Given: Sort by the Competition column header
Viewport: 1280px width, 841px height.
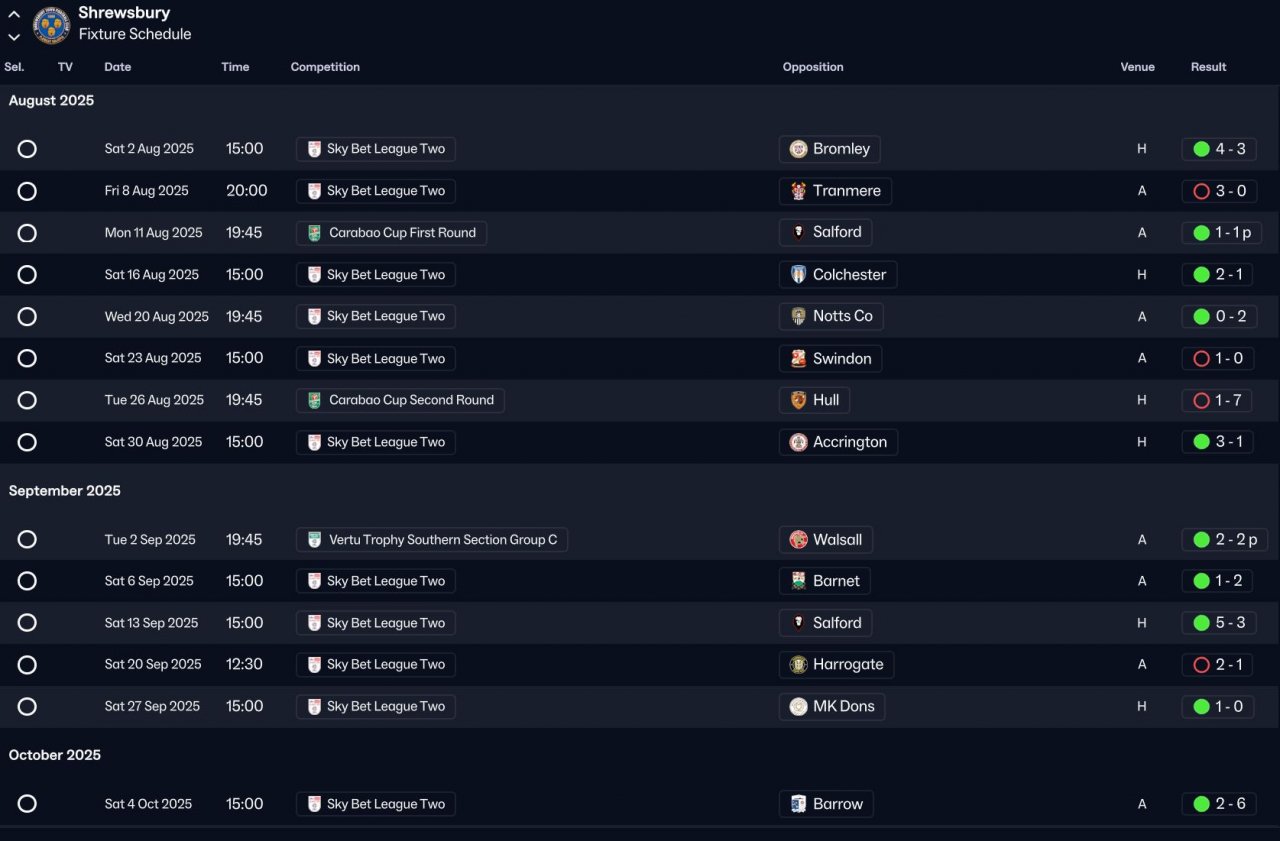Looking at the screenshot, I should 325,67.
